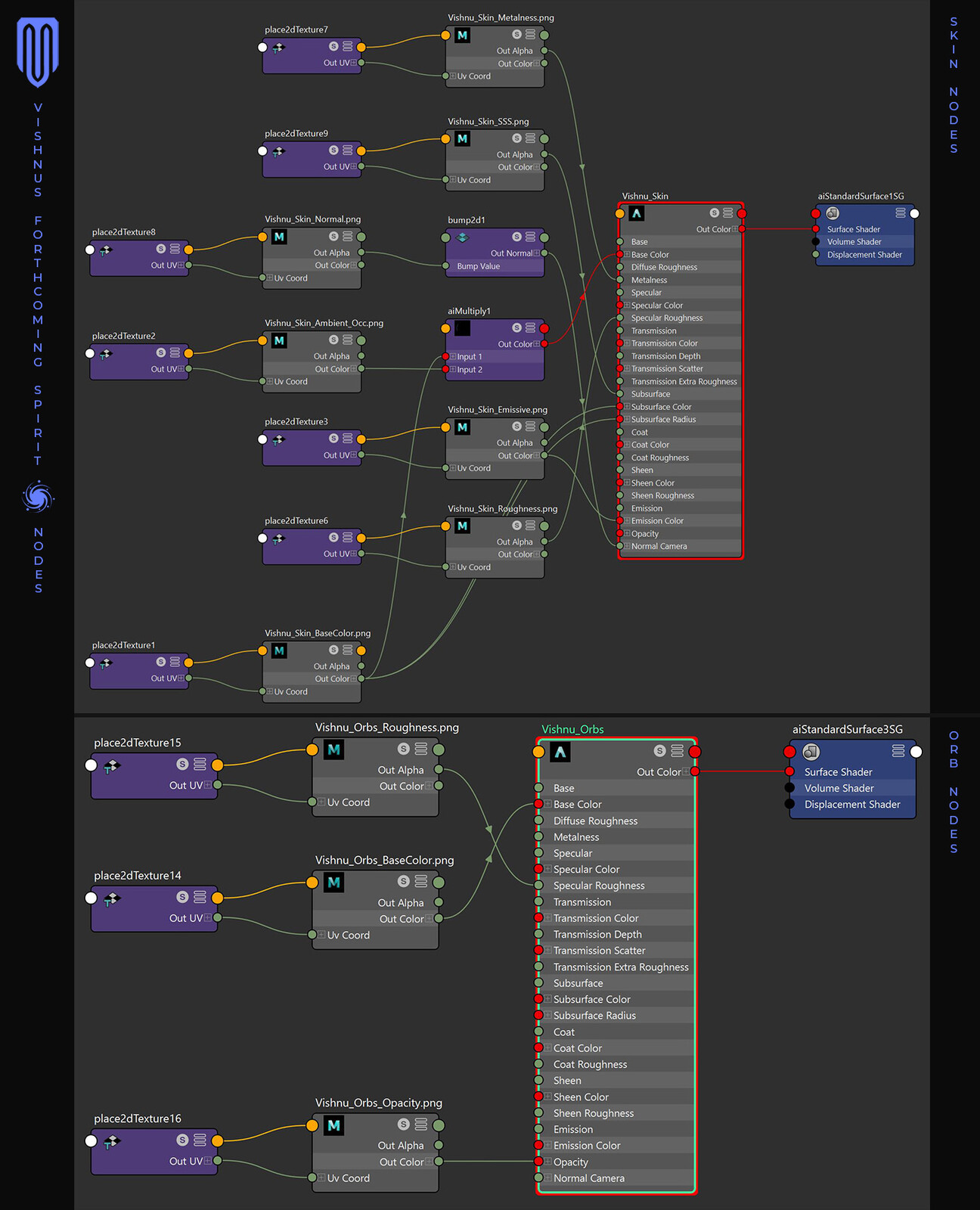
Task: Click the Arnold icon on Vishnu_Skin node
Action: pyautogui.click(x=637, y=213)
